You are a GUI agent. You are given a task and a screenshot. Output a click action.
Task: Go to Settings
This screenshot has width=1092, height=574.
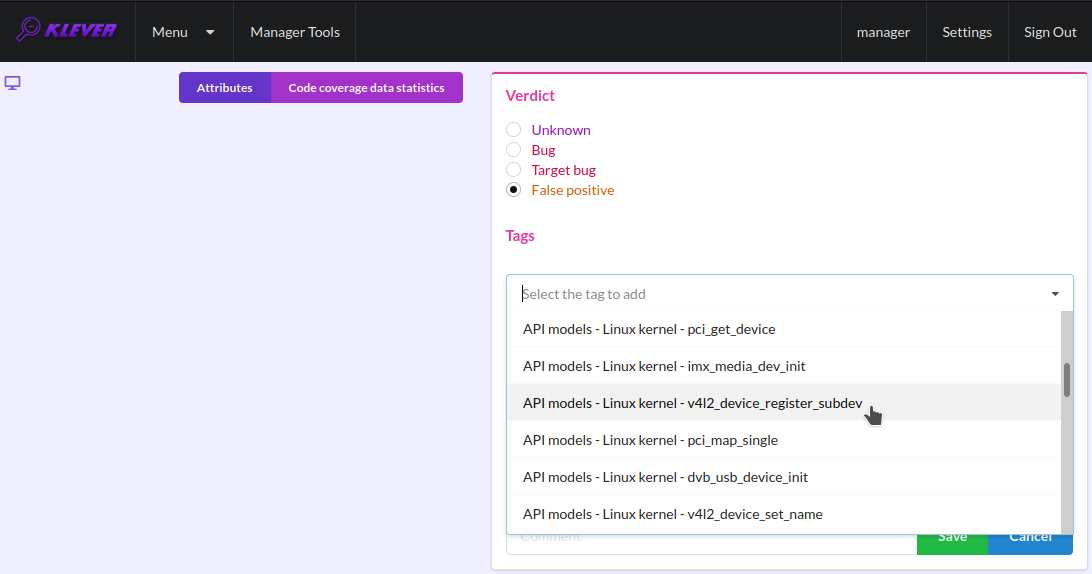point(967,32)
